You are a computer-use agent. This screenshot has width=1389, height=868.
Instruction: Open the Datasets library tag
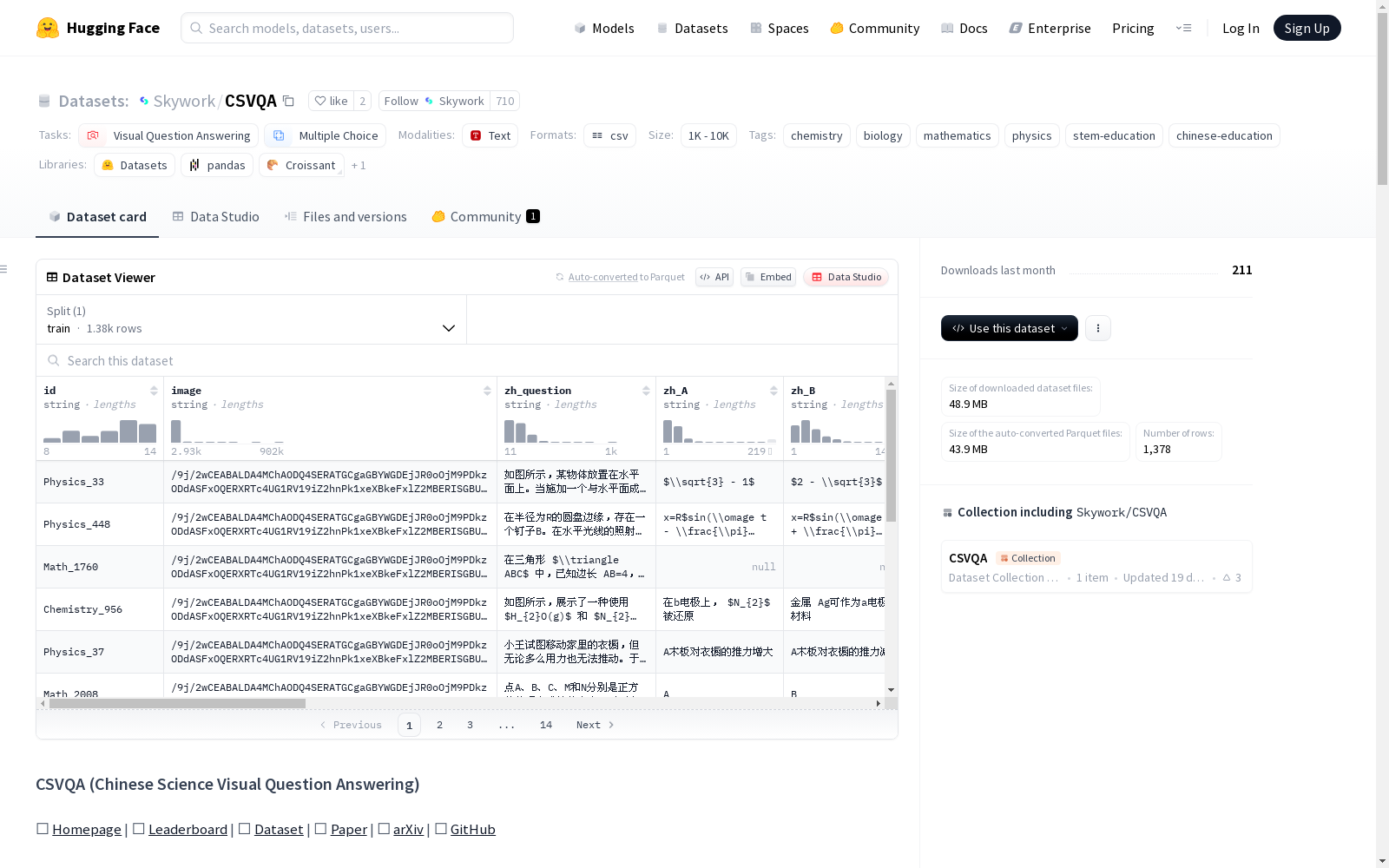135,165
